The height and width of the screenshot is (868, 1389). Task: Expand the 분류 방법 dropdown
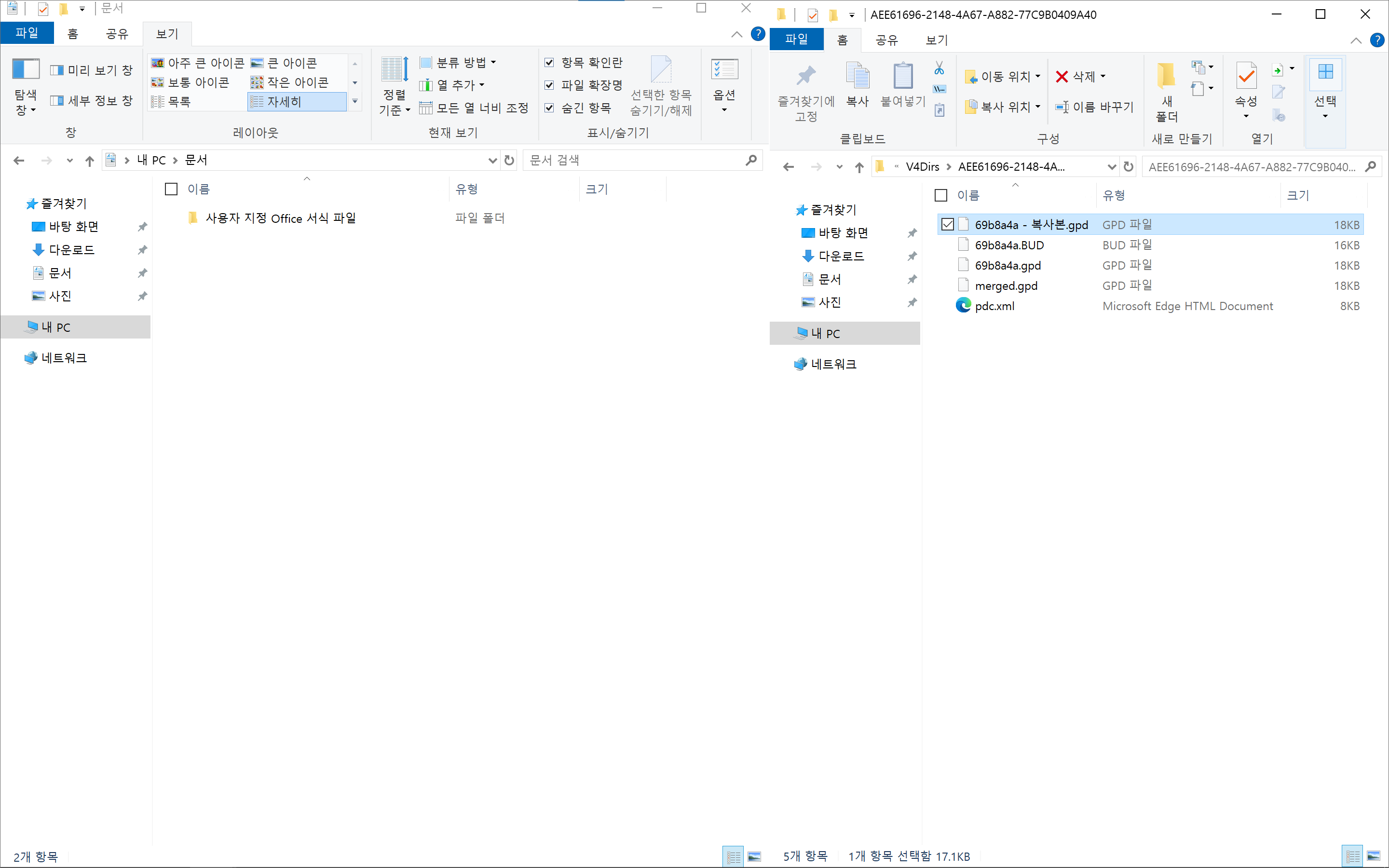click(493, 63)
